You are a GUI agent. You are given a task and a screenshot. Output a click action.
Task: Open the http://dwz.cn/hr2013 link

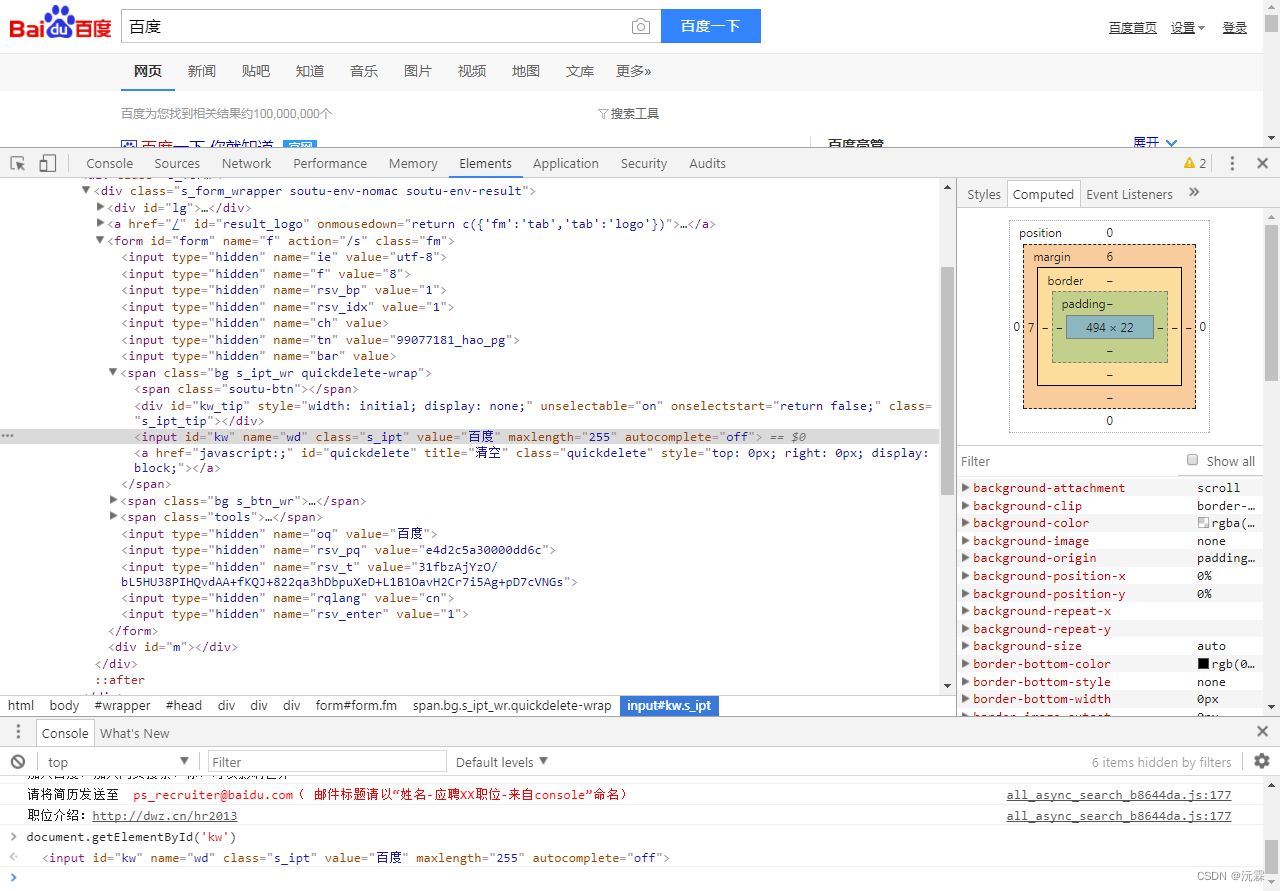165,816
